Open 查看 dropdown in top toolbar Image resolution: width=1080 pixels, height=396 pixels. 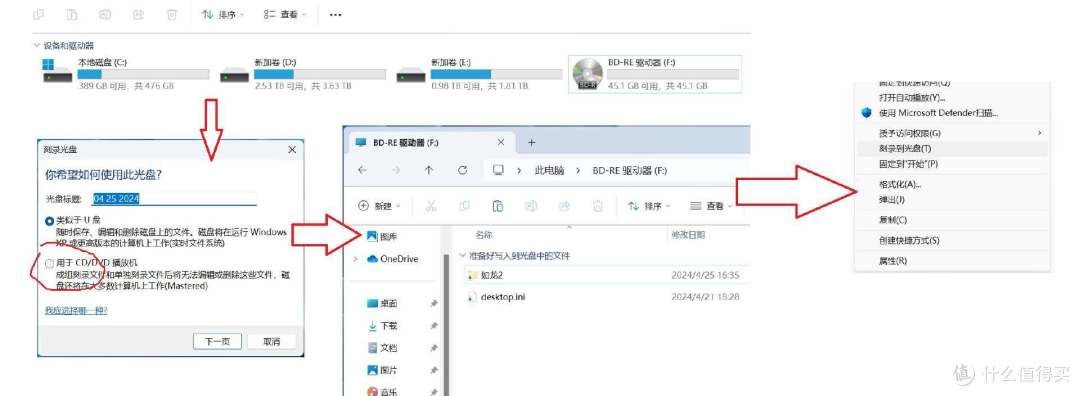coord(285,14)
